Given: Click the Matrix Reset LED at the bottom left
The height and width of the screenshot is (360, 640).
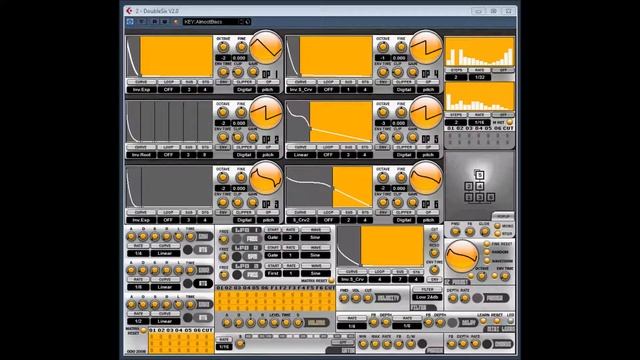Looking at the screenshot, I should [143, 330].
